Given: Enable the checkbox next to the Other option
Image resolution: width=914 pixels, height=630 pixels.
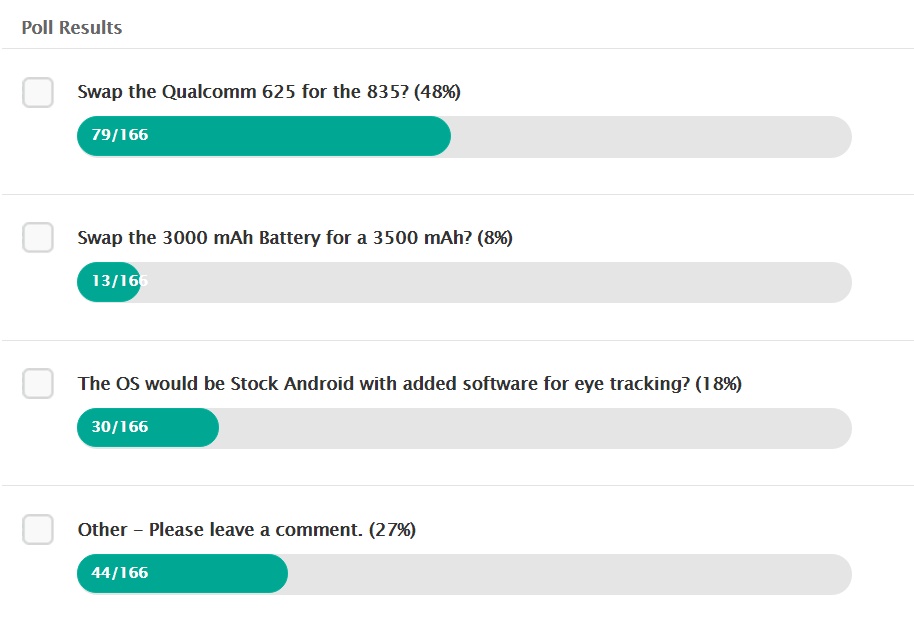Looking at the screenshot, I should pos(37,530).
